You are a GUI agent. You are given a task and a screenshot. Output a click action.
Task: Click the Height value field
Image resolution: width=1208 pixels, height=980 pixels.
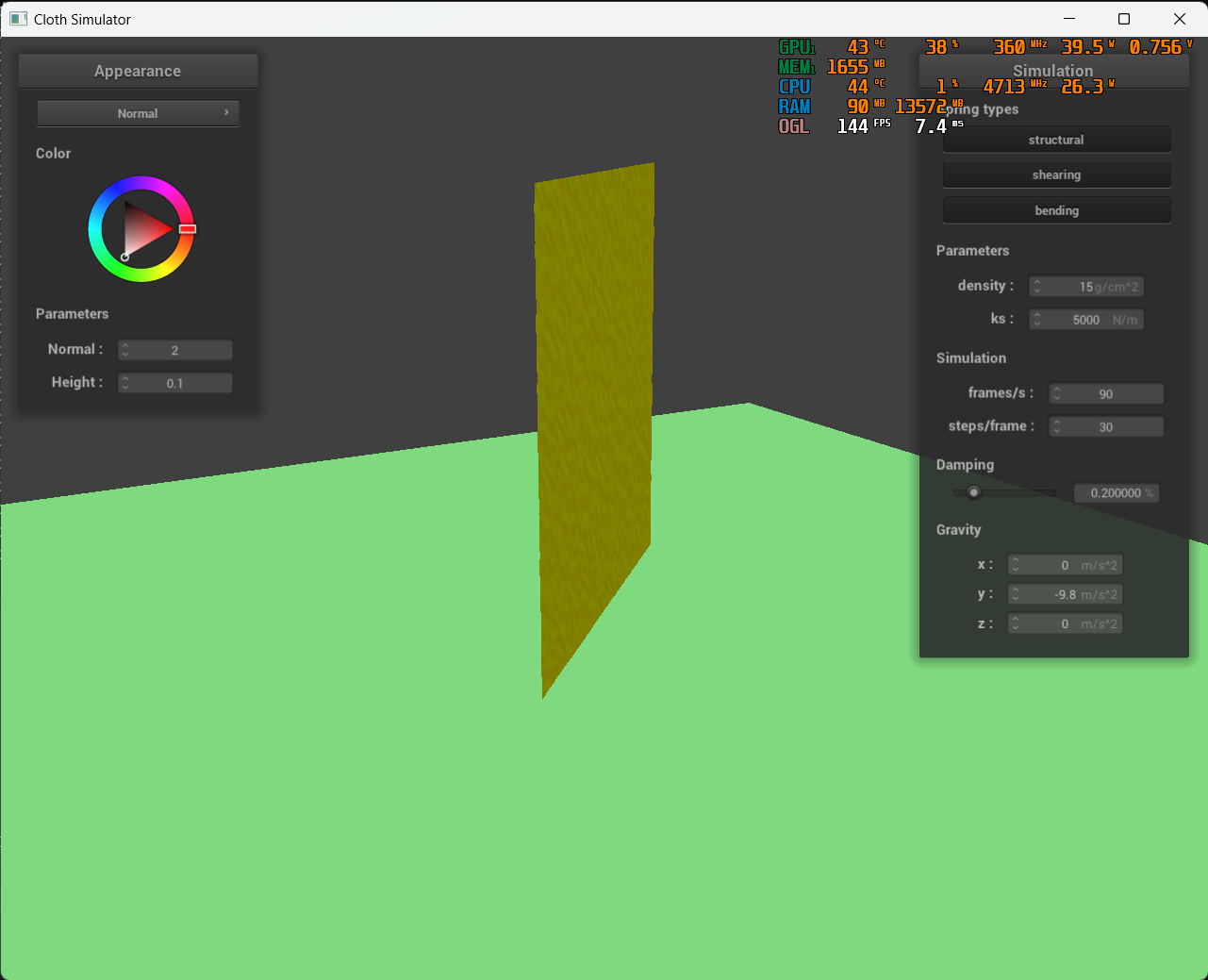(x=175, y=383)
